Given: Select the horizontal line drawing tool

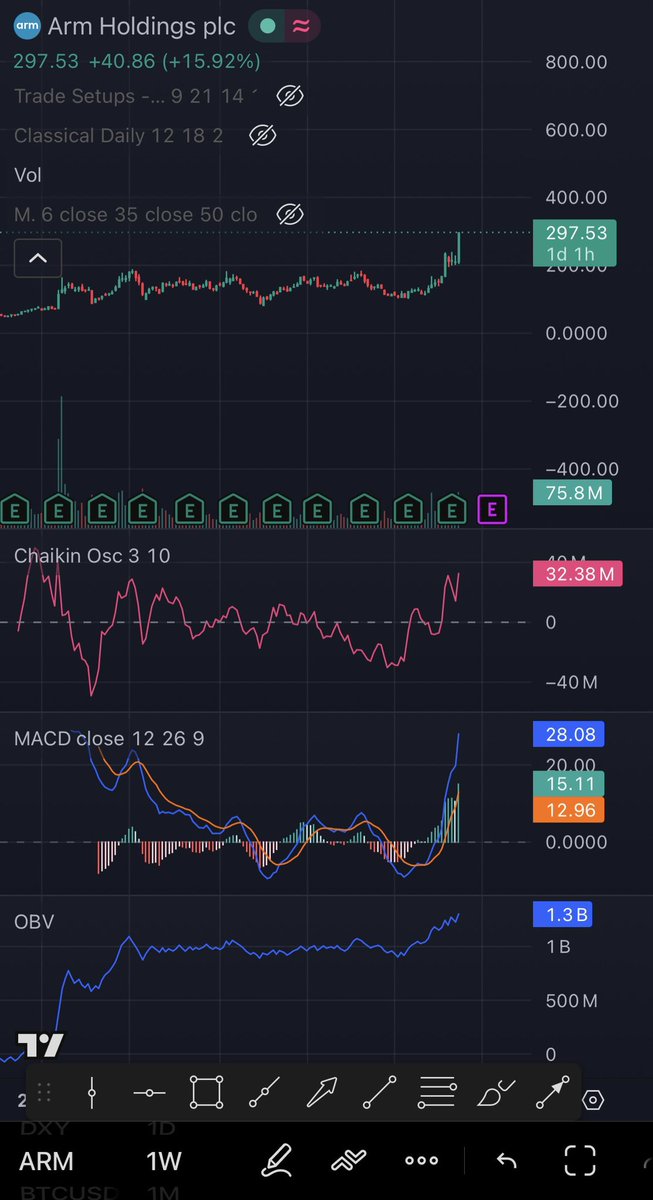Looking at the screenshot, I should coord(149,1094).
